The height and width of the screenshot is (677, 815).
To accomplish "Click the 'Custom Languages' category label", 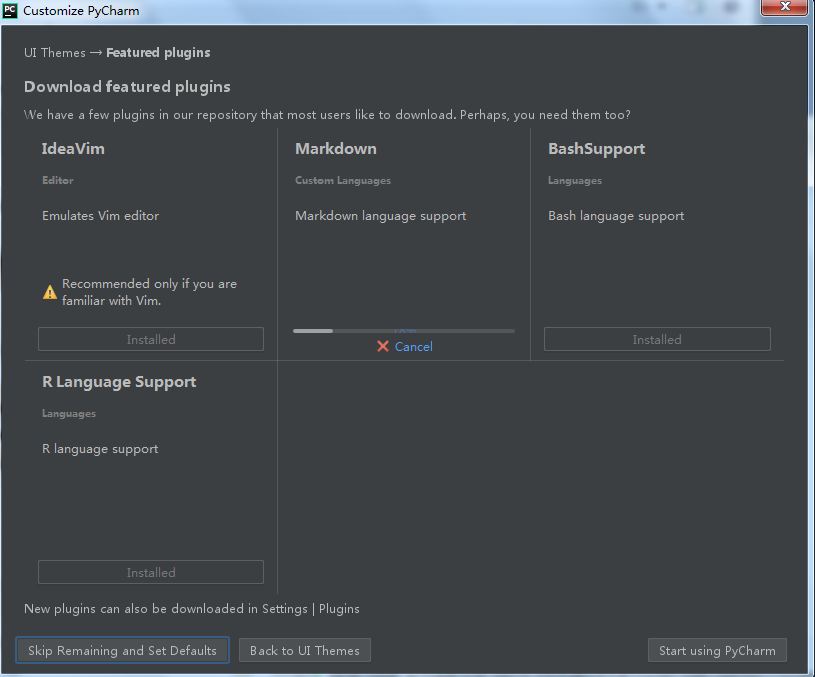I will 343,180.
